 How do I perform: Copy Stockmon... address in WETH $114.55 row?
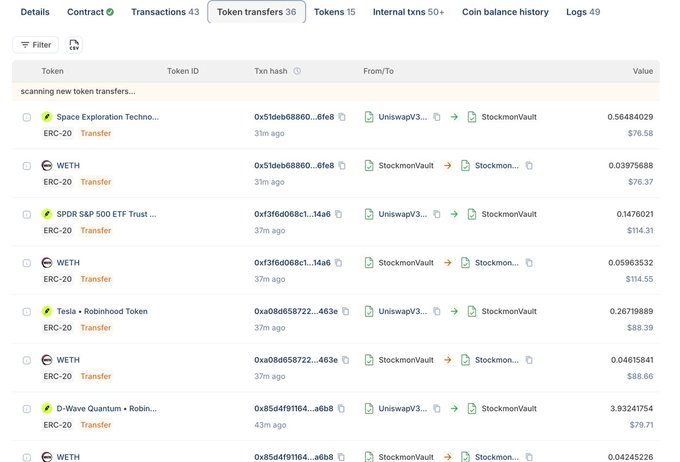(x=529, y=262)
